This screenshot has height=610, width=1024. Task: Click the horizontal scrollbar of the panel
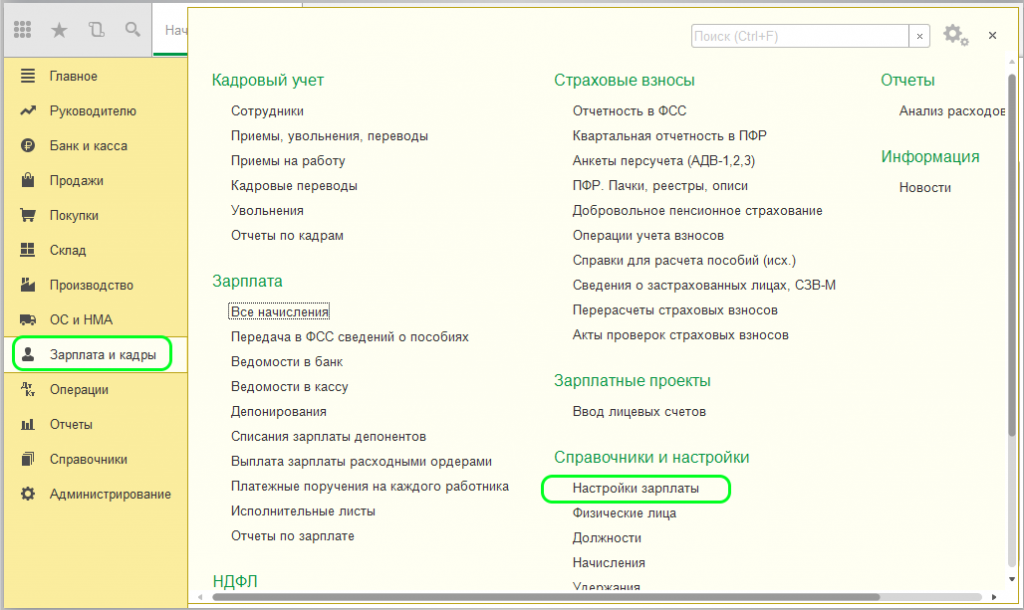545,597
